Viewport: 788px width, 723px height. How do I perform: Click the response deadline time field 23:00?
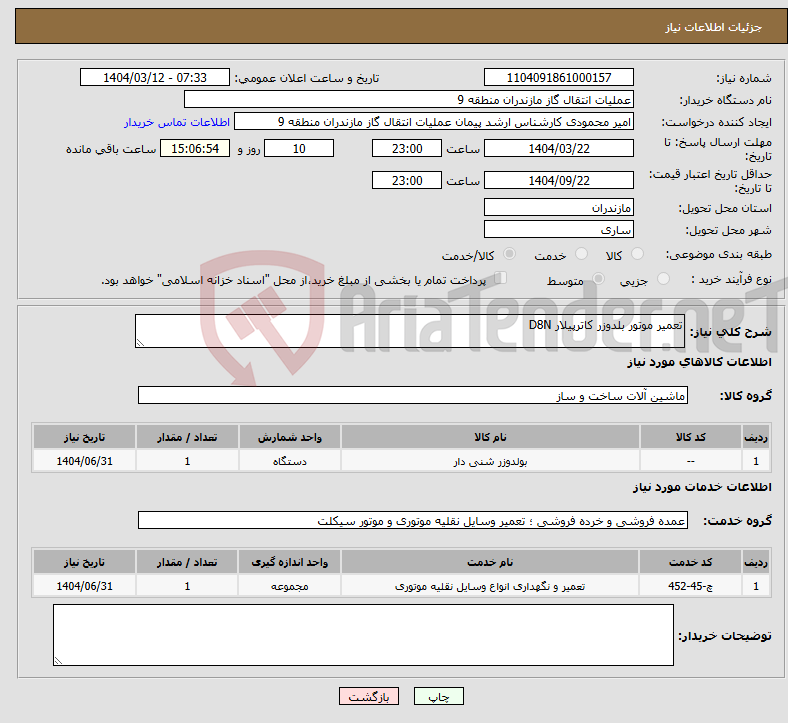[x=407, y=148]
